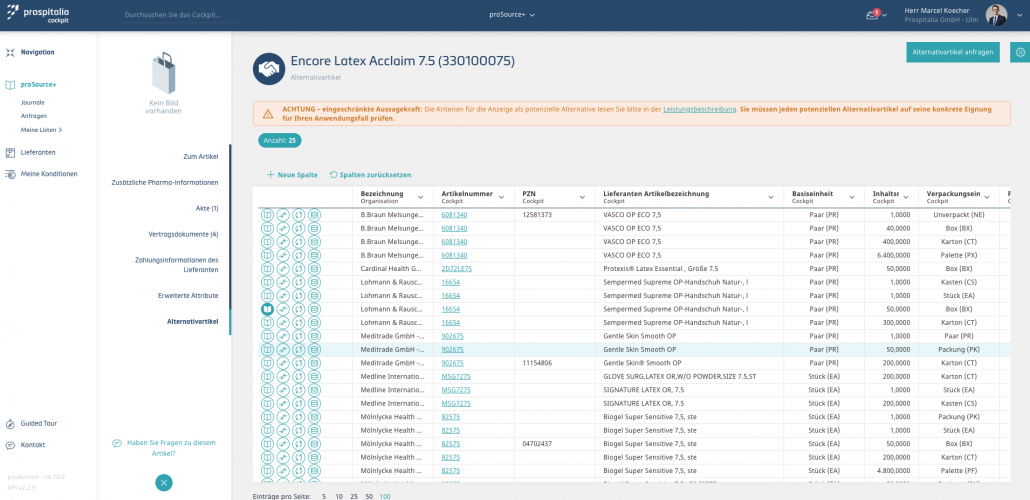Click stack icon in Biogel Palette (PF) row
Screen dimensions: 1030x500
pos(314,470)
